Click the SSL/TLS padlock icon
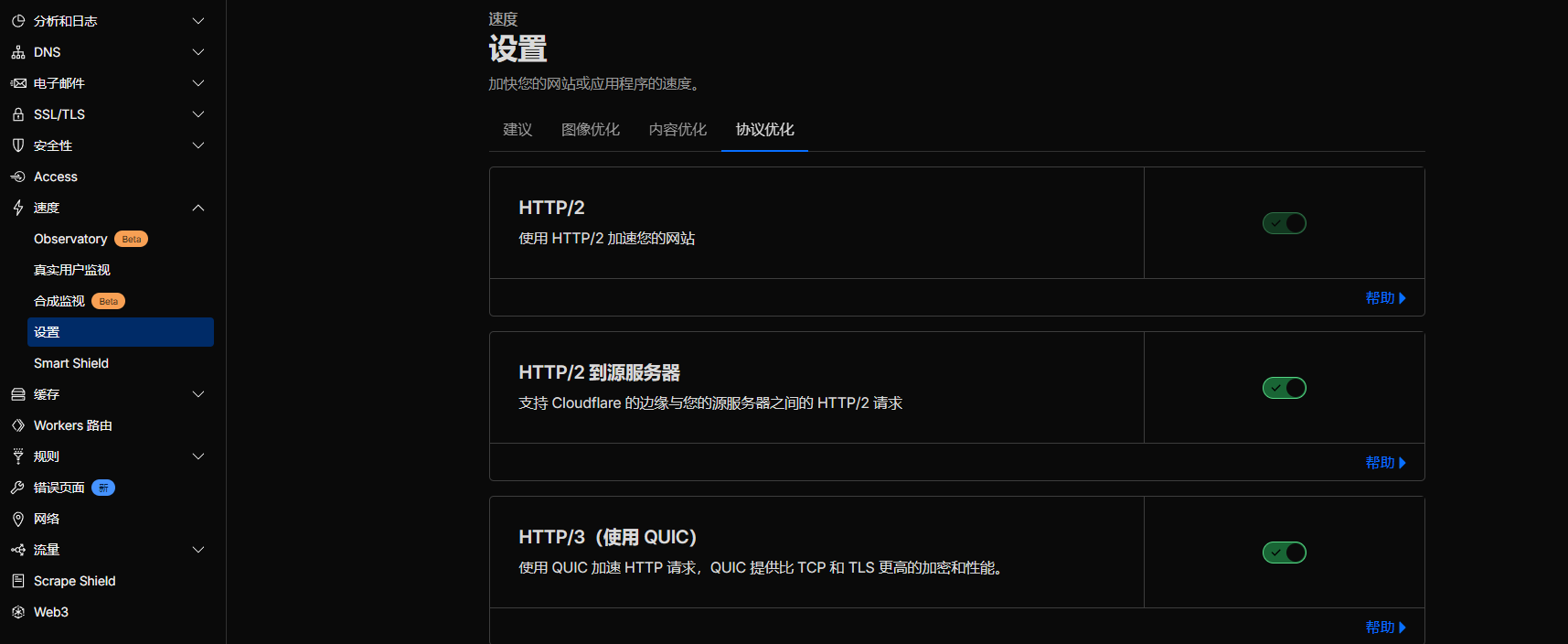This screenshot has width=1568, height=644. [x=17, y=114]
